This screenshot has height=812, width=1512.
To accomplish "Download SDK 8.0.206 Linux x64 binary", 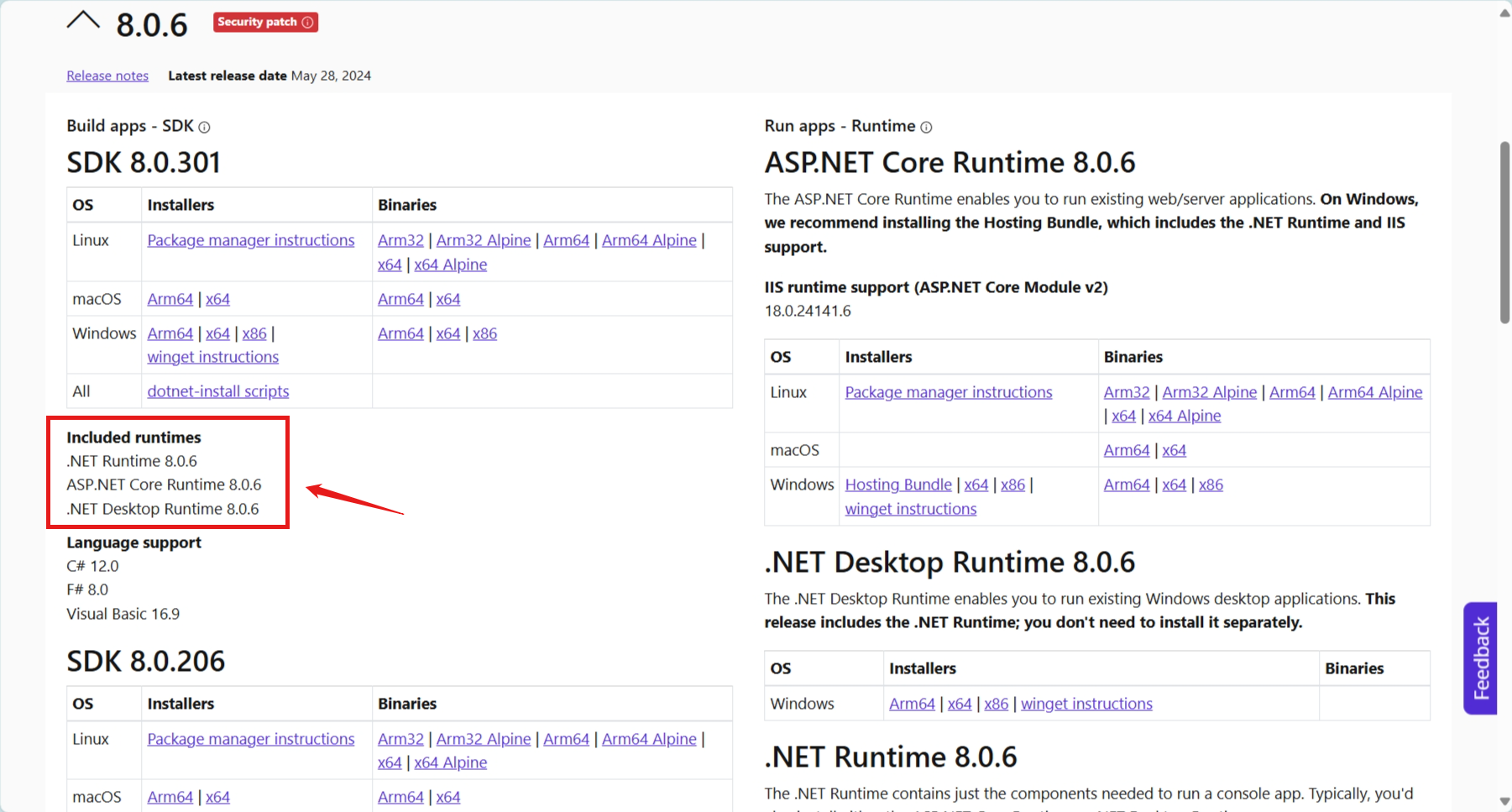I will coord(390,762).
